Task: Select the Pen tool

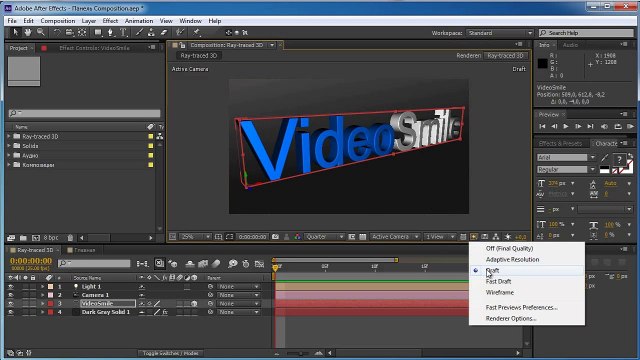Action: click(x=110, y=32)
